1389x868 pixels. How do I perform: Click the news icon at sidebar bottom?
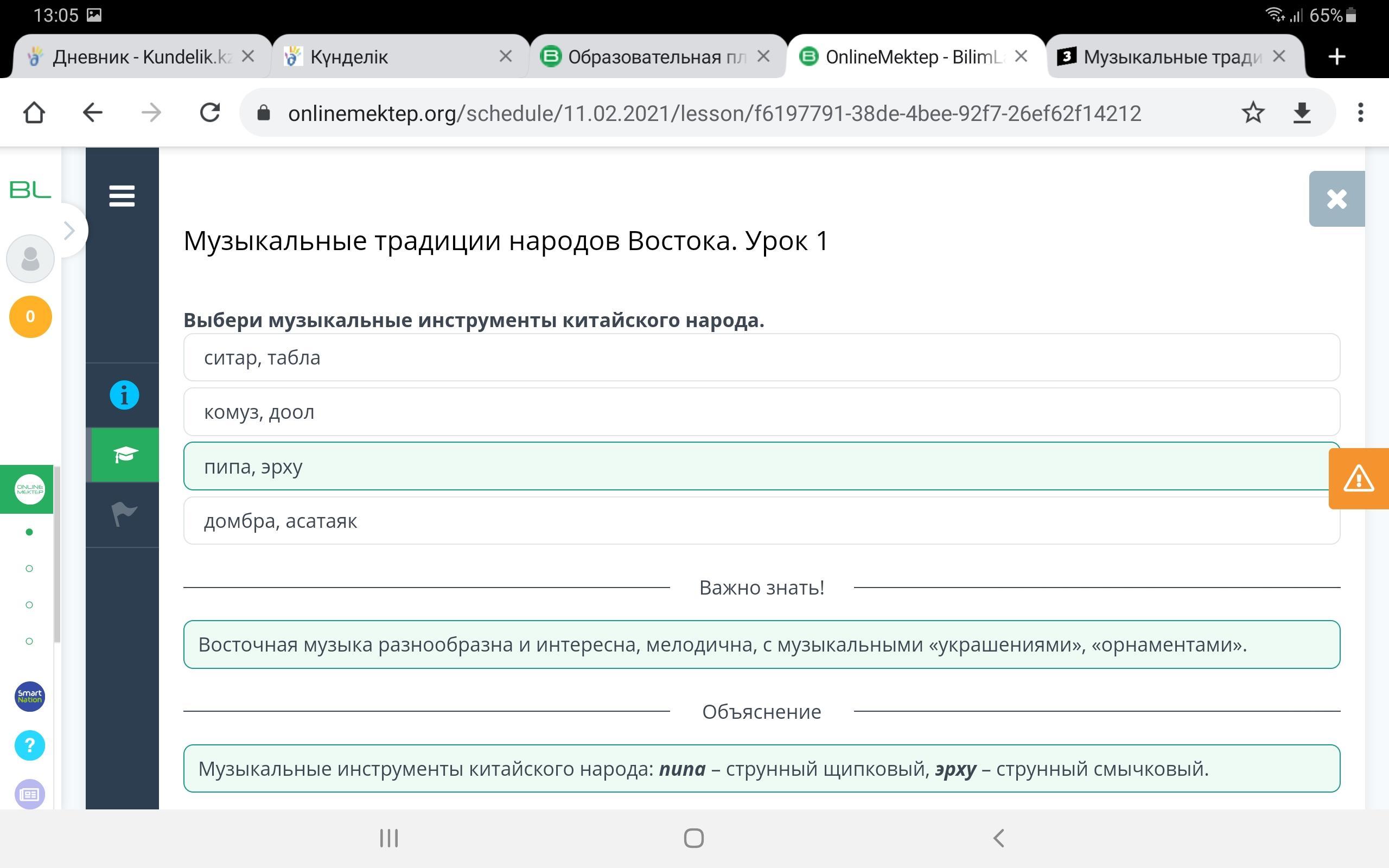click(x=30, y=794)
